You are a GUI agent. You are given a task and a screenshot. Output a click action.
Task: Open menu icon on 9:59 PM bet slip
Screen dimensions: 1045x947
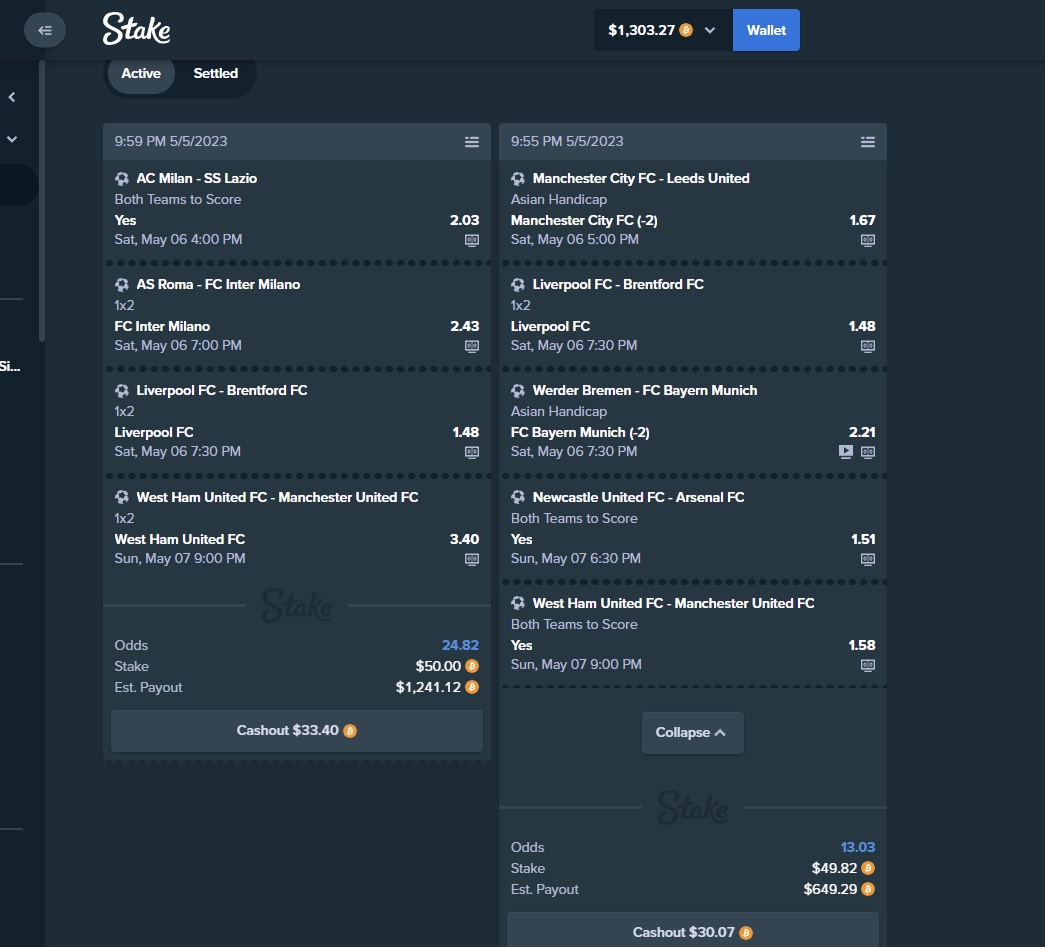point(472,142)
